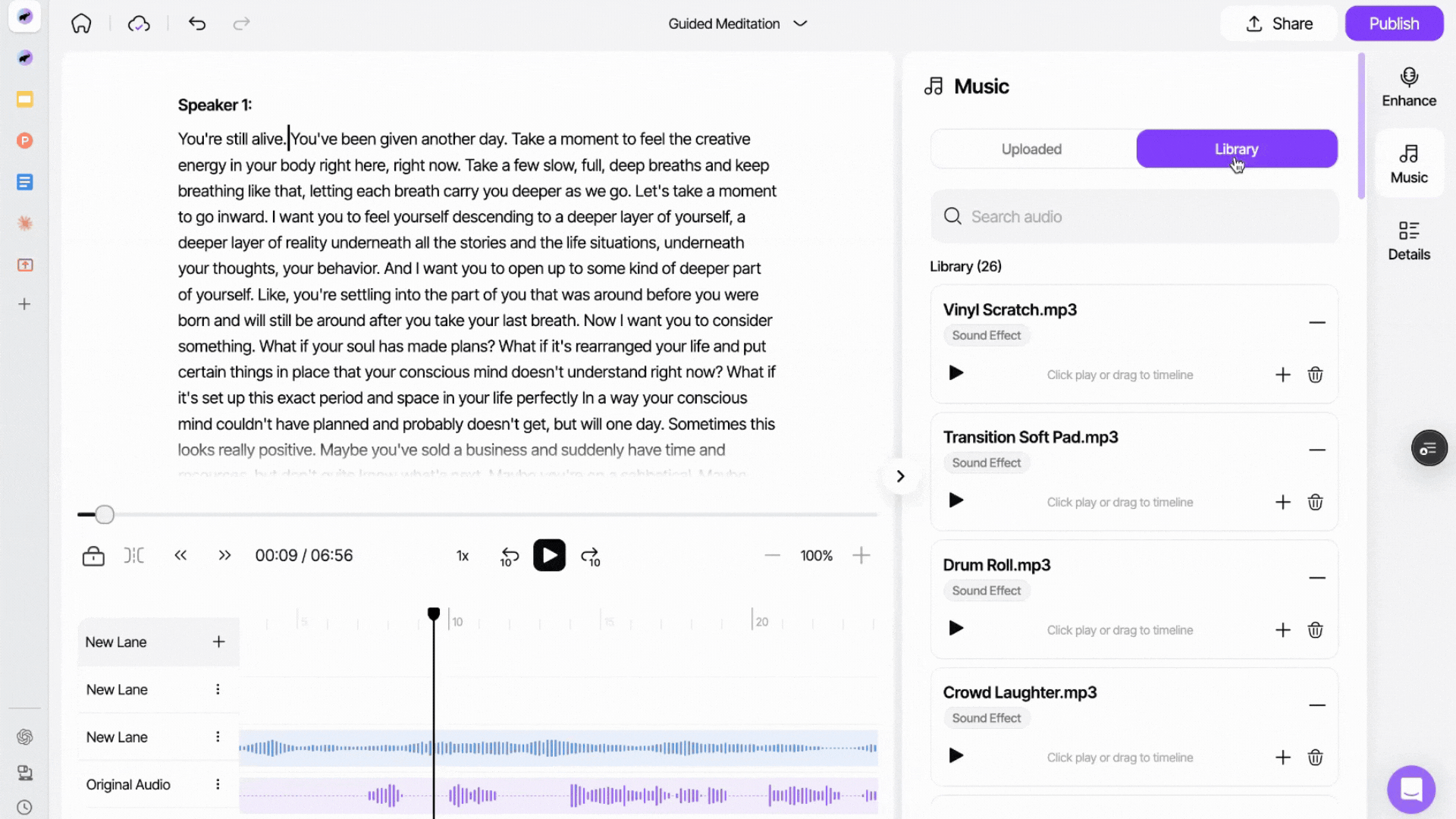This screenshot has width=1456, height=819.
Task: Click the playback progress slider handle
Action: point(105,515)
